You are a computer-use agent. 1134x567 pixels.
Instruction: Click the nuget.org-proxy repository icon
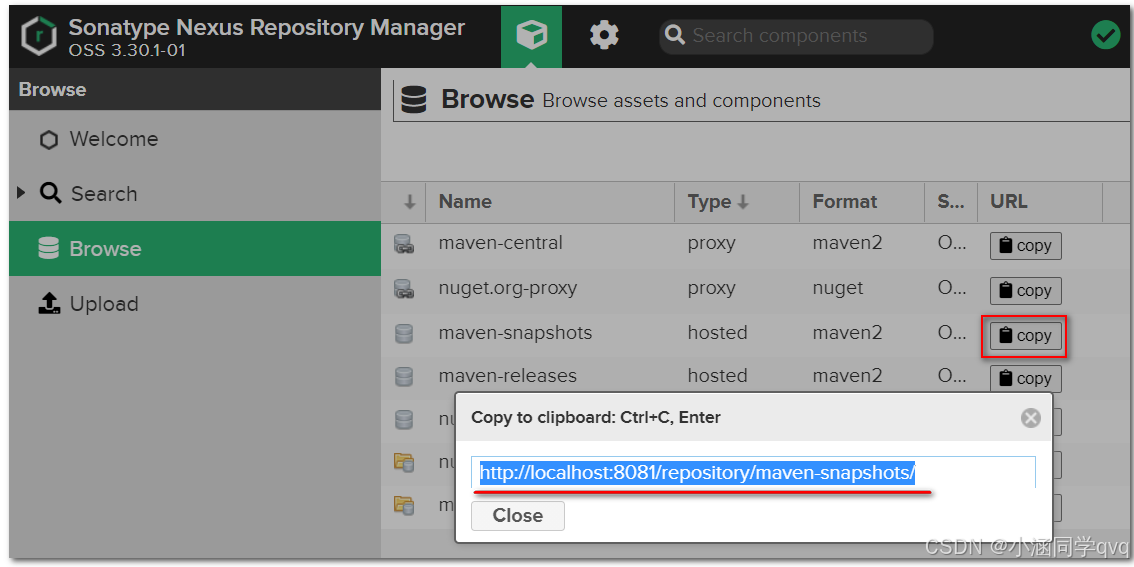coord(404,289)
